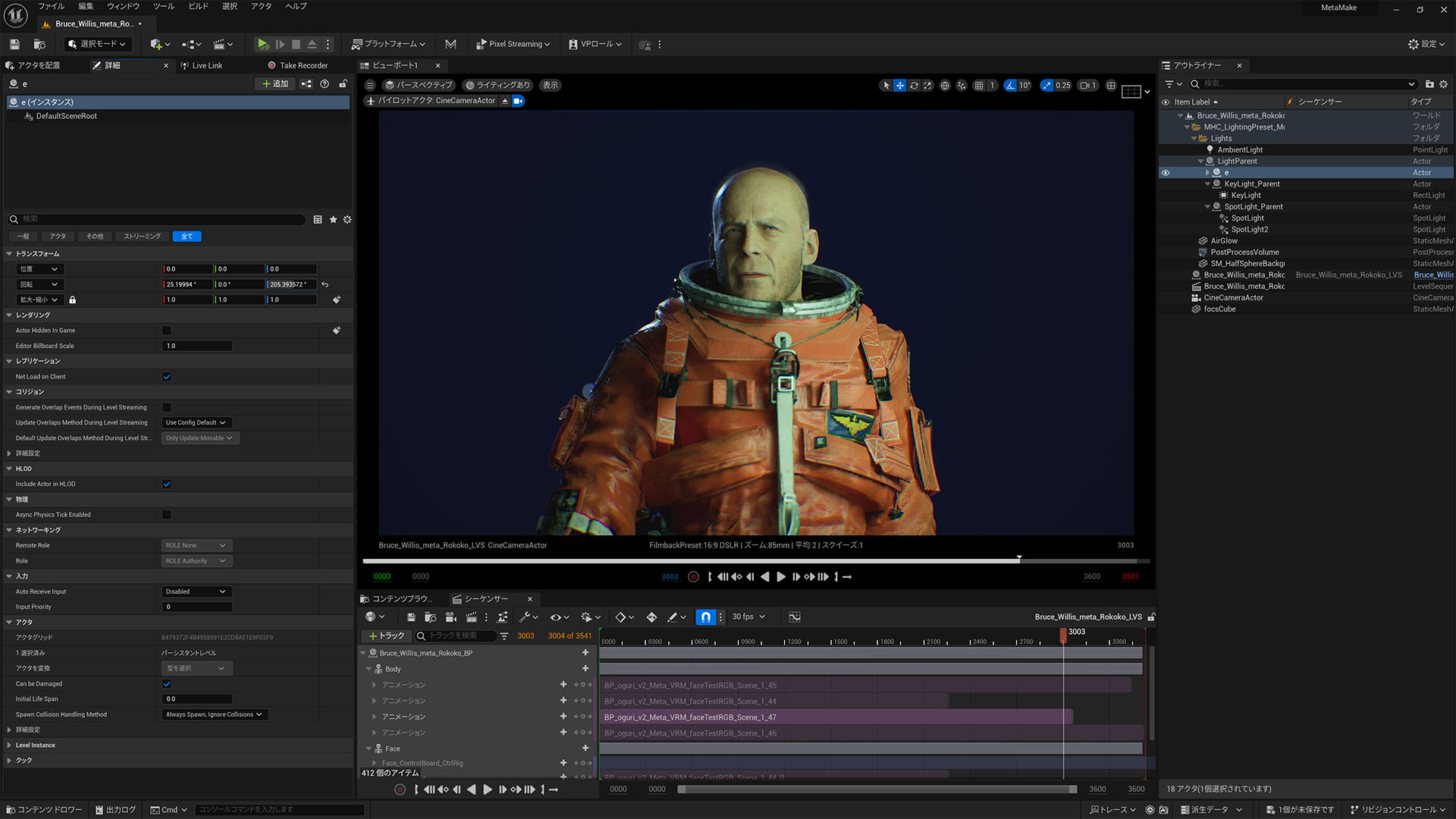
Task: Click the sequencer render movie clapperboard icon
Action: click(471, 617)
